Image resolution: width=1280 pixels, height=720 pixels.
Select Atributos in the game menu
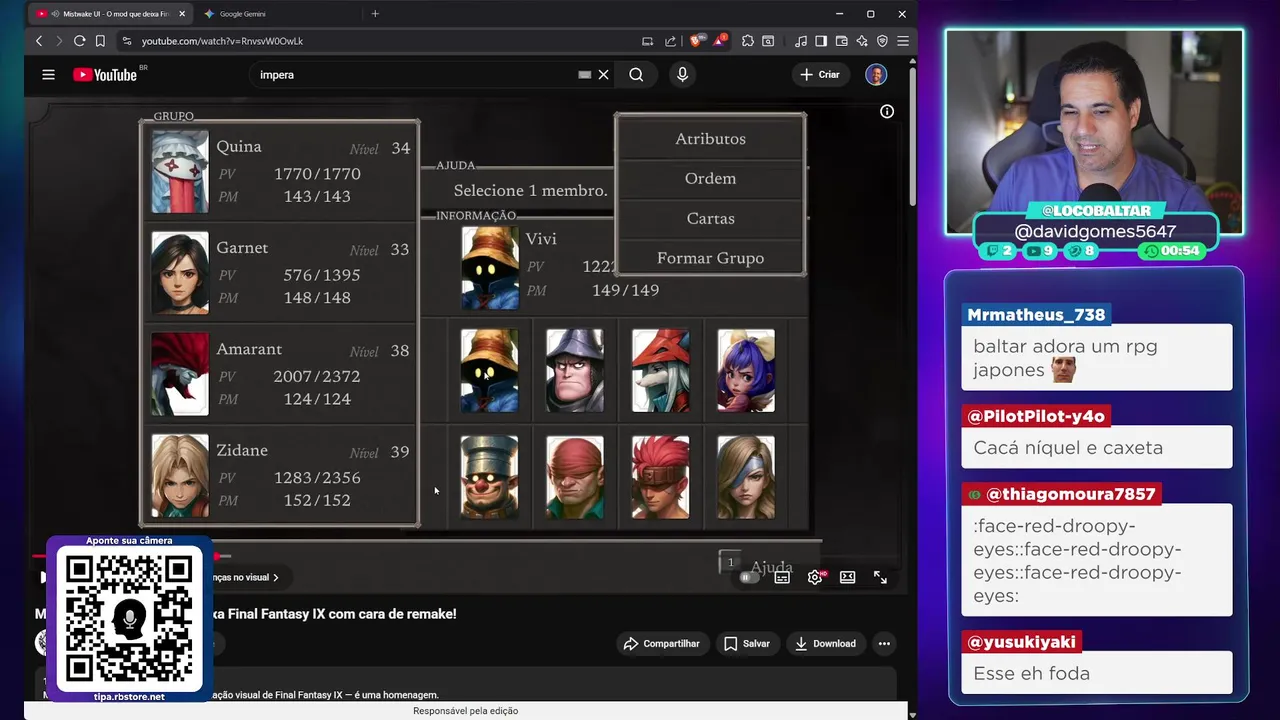pyautogui.click(x=710, y=139)
